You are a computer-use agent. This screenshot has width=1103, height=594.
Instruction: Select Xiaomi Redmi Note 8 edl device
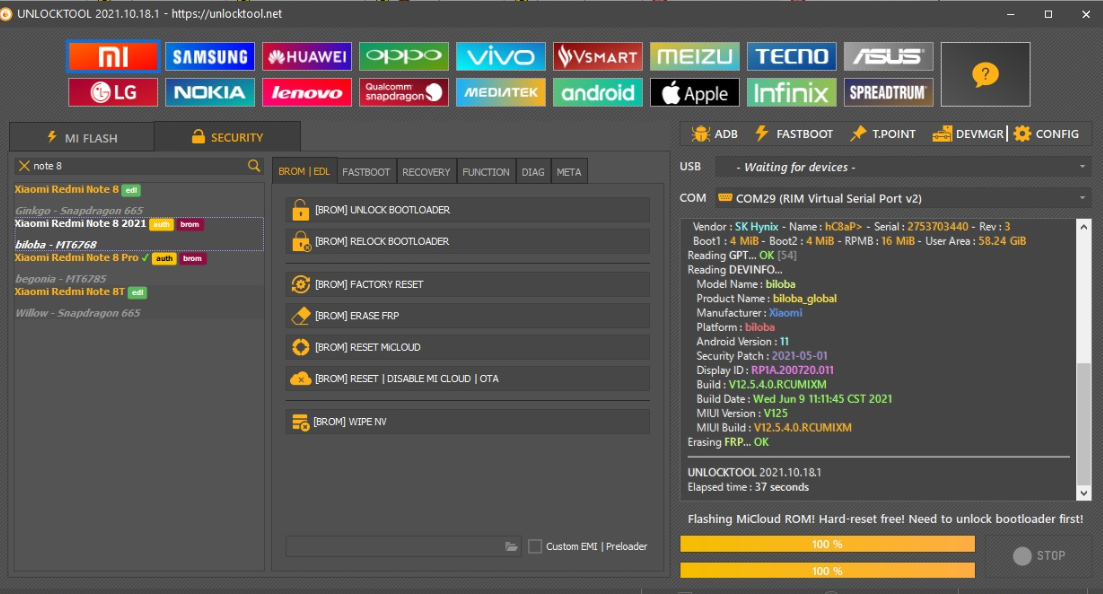(139, 200)
